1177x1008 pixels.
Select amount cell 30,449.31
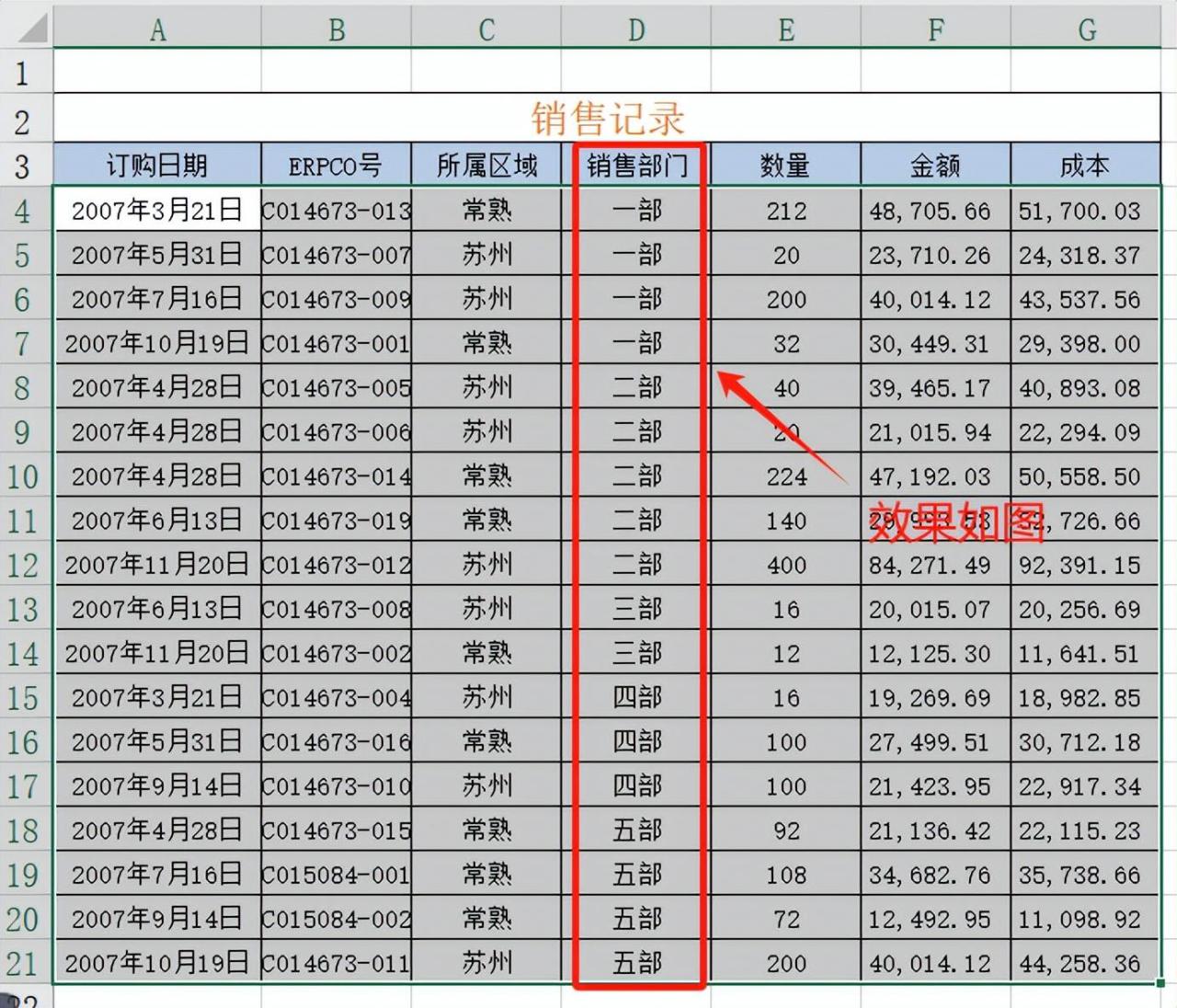point(936,342)
